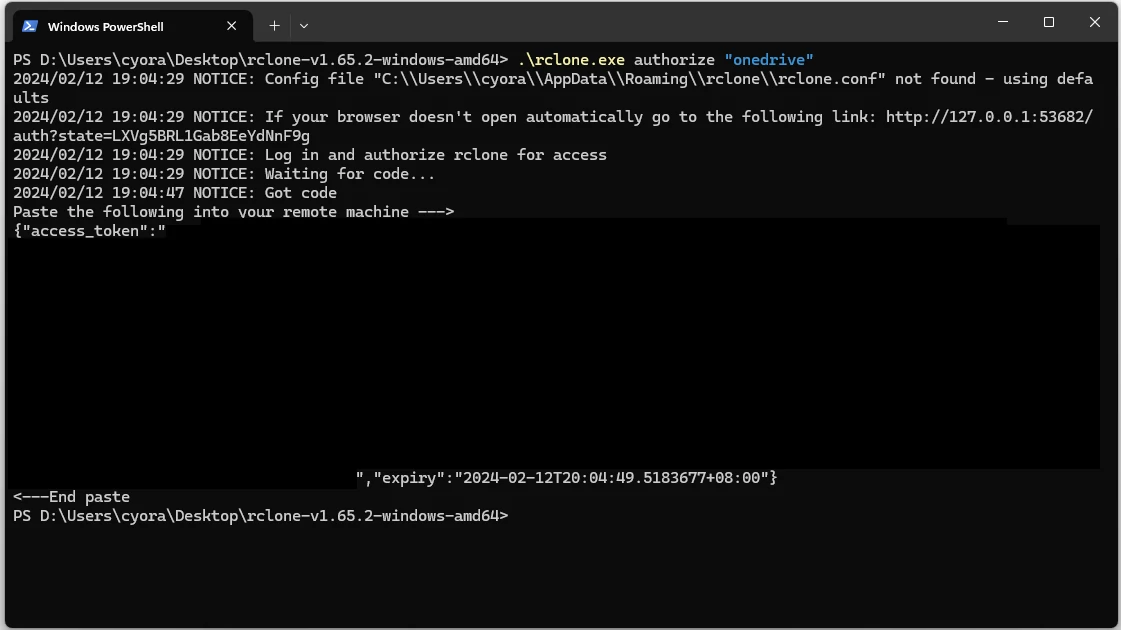Expand the new tab profile dropdown

304,26
